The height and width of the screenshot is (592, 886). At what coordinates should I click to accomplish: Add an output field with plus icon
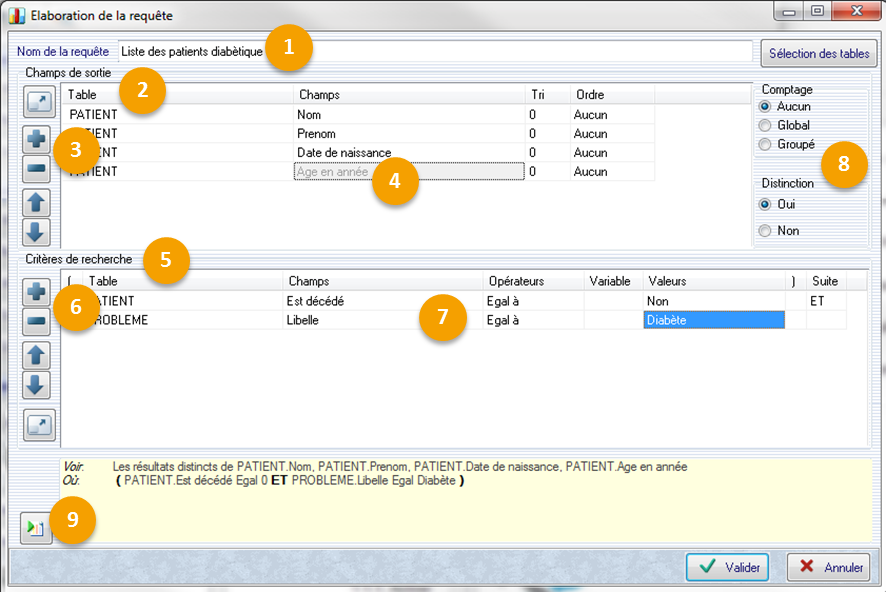tap(37, 139)
